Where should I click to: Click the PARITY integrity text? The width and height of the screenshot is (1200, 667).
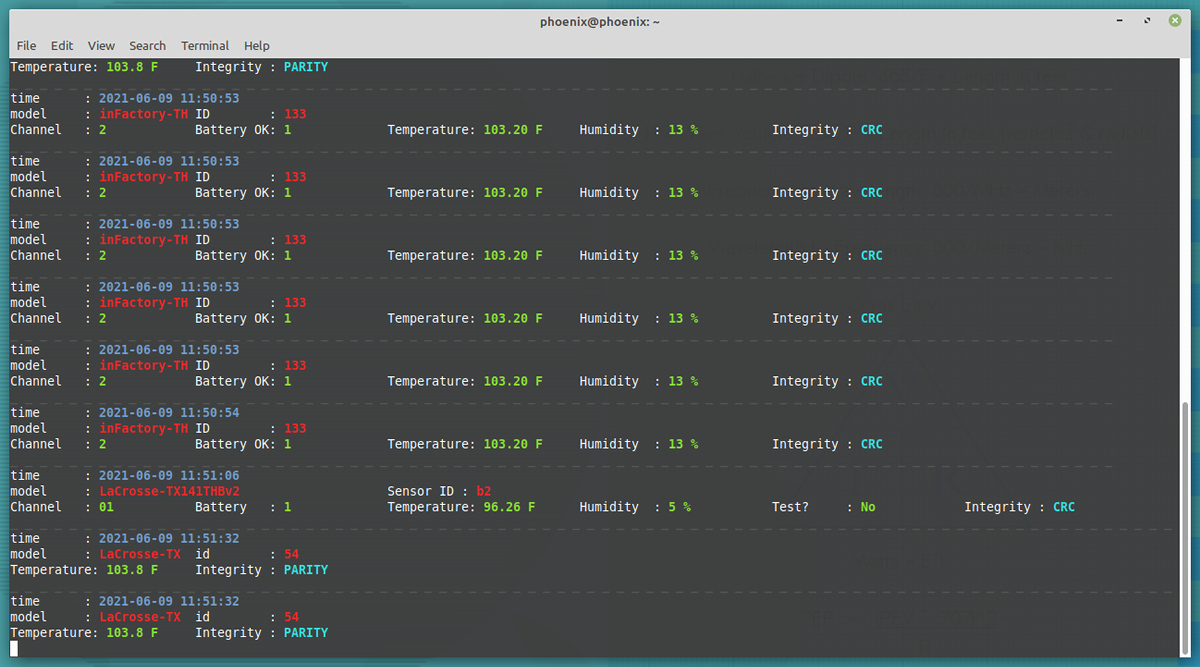coord(305,569)
